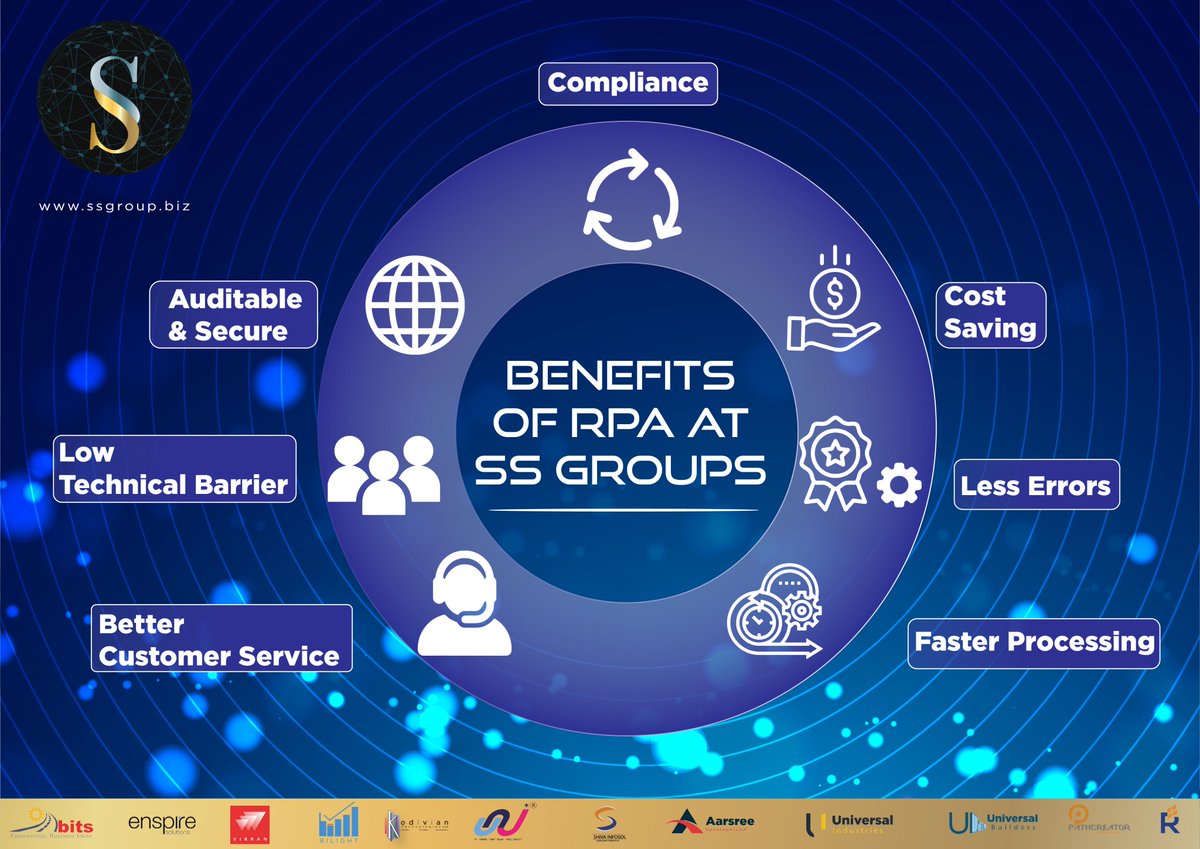
Task: Click the headset customer support agent icon
Action: click(x=465, y=605)
